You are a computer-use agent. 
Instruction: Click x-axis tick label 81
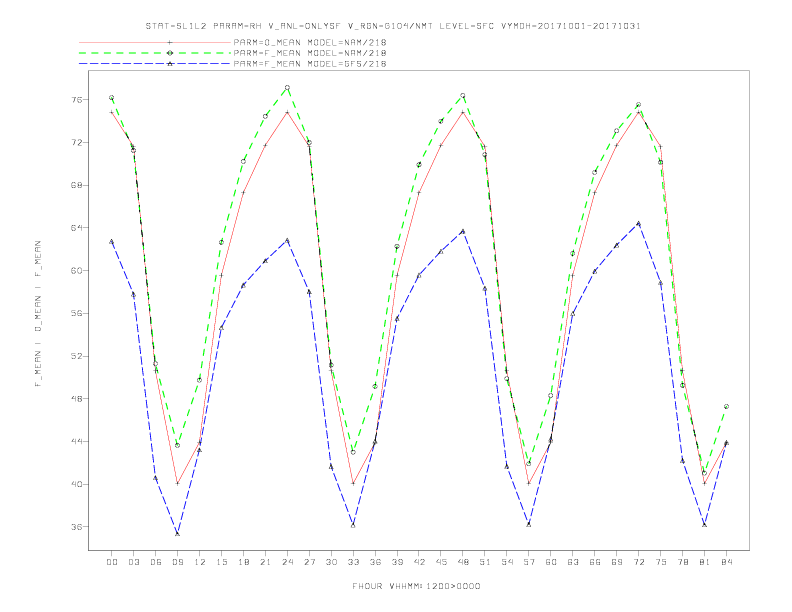click(705, 562)
